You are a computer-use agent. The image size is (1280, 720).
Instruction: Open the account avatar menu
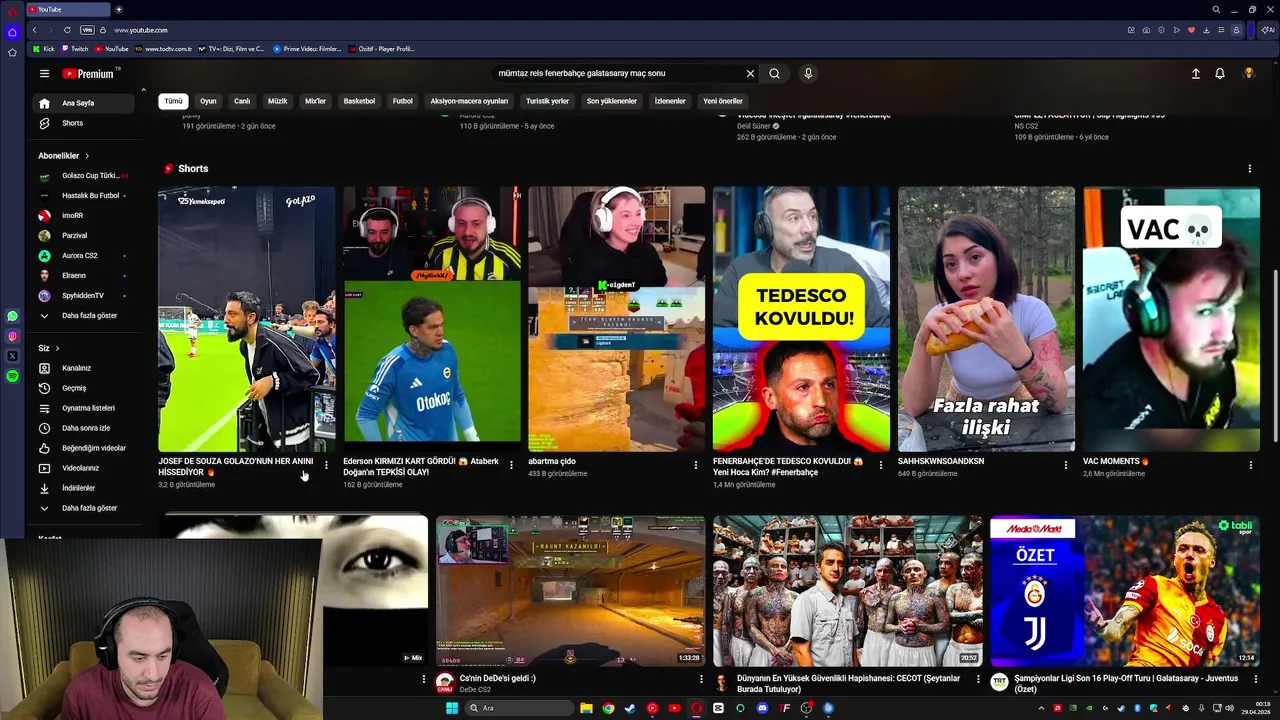pyautogui.click(x=1249, y=73)
